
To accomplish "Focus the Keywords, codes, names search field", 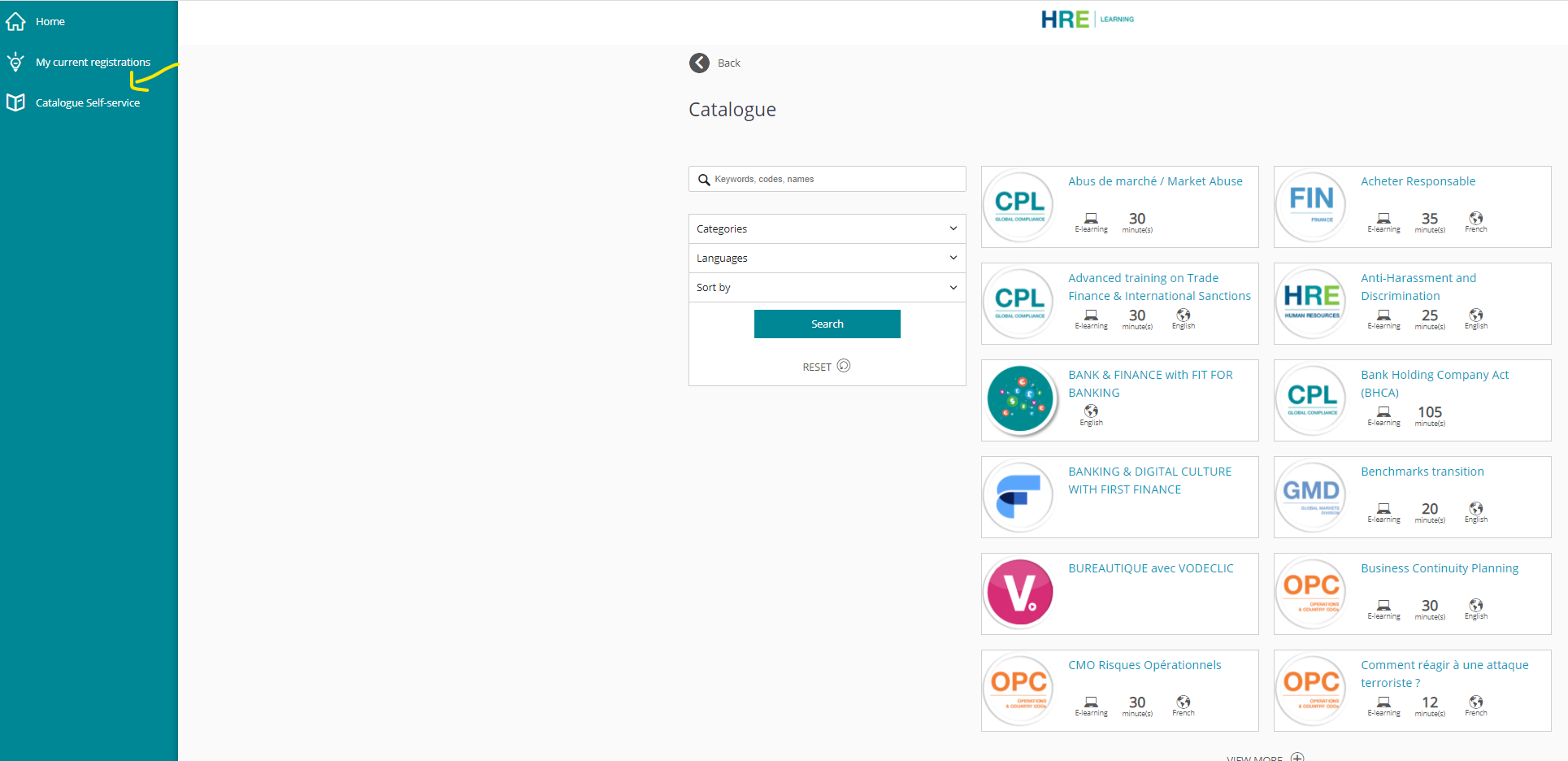I will click(x=827, y=179).
